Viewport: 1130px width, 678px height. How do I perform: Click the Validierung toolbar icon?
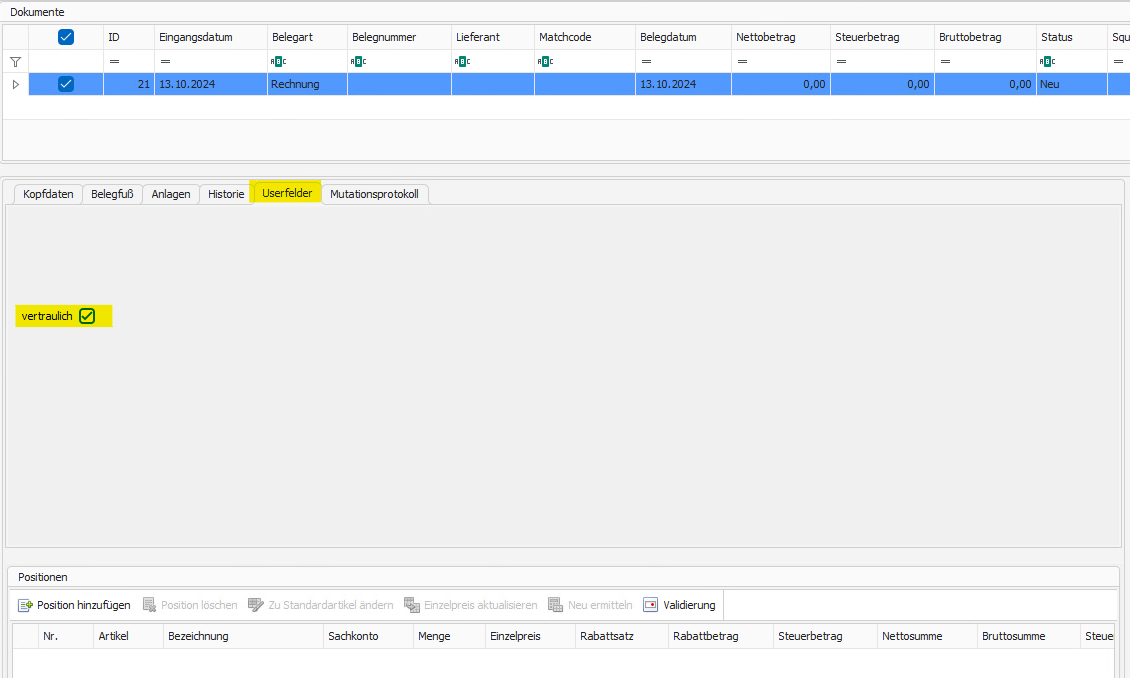point(651,605)
